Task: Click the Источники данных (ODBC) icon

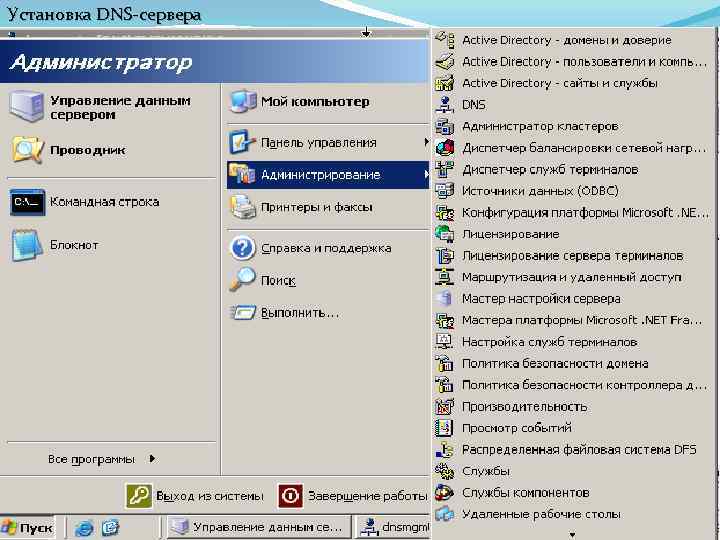Action: [x=444, y=191]
